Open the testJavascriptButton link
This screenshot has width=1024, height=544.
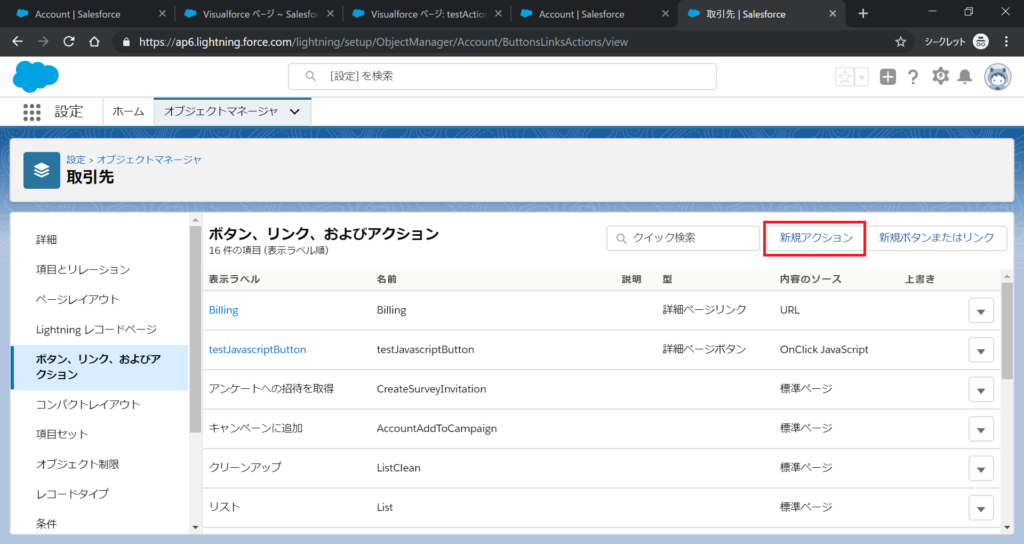pyautogui.click(x=257, y=350)
